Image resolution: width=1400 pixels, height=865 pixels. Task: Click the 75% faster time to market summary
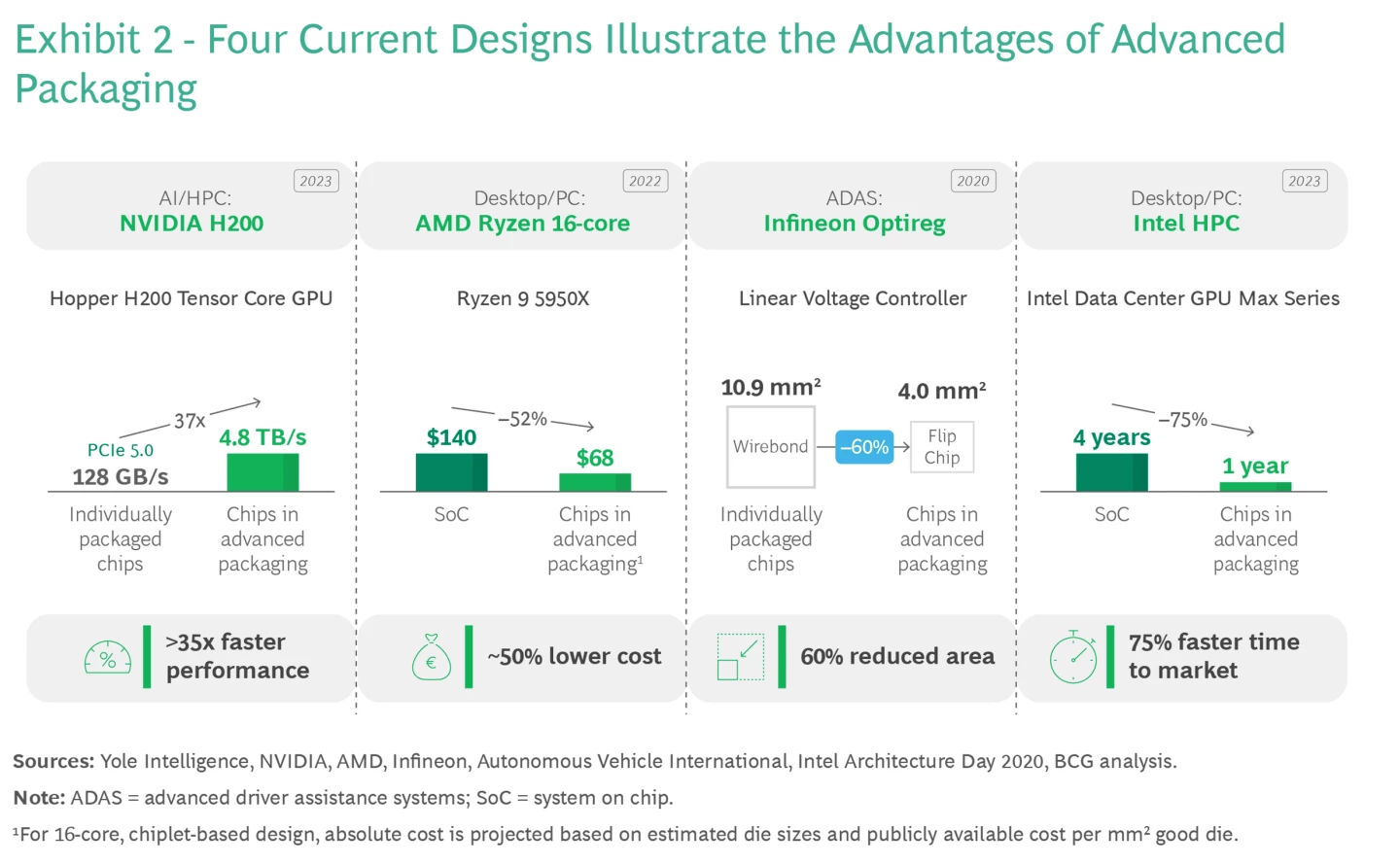(x=1214, y=657)
